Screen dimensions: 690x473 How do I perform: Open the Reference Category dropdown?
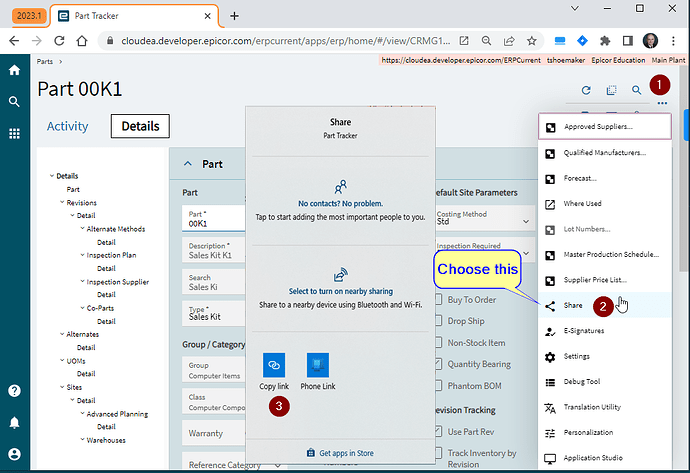coord(278,465)
